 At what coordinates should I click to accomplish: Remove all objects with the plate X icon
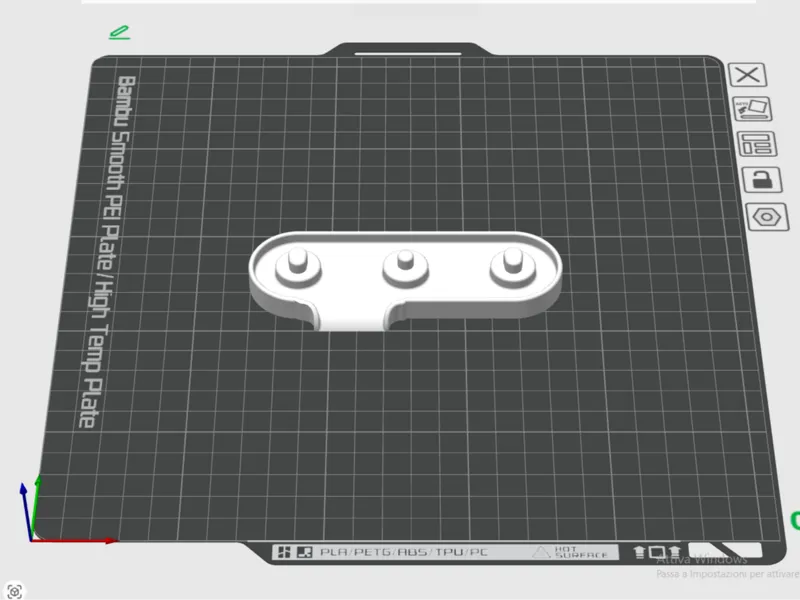pyautogui.click(x=747, y=75)
